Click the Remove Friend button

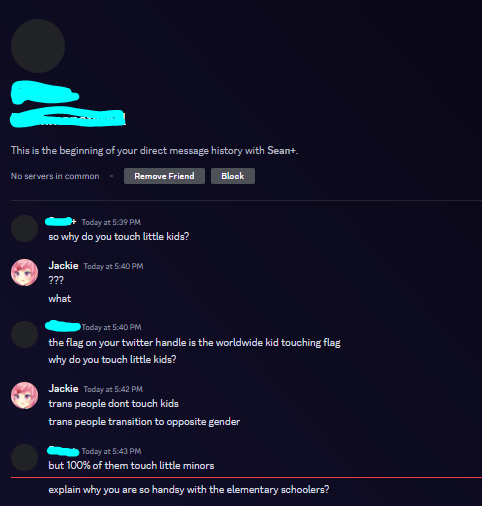164,176
